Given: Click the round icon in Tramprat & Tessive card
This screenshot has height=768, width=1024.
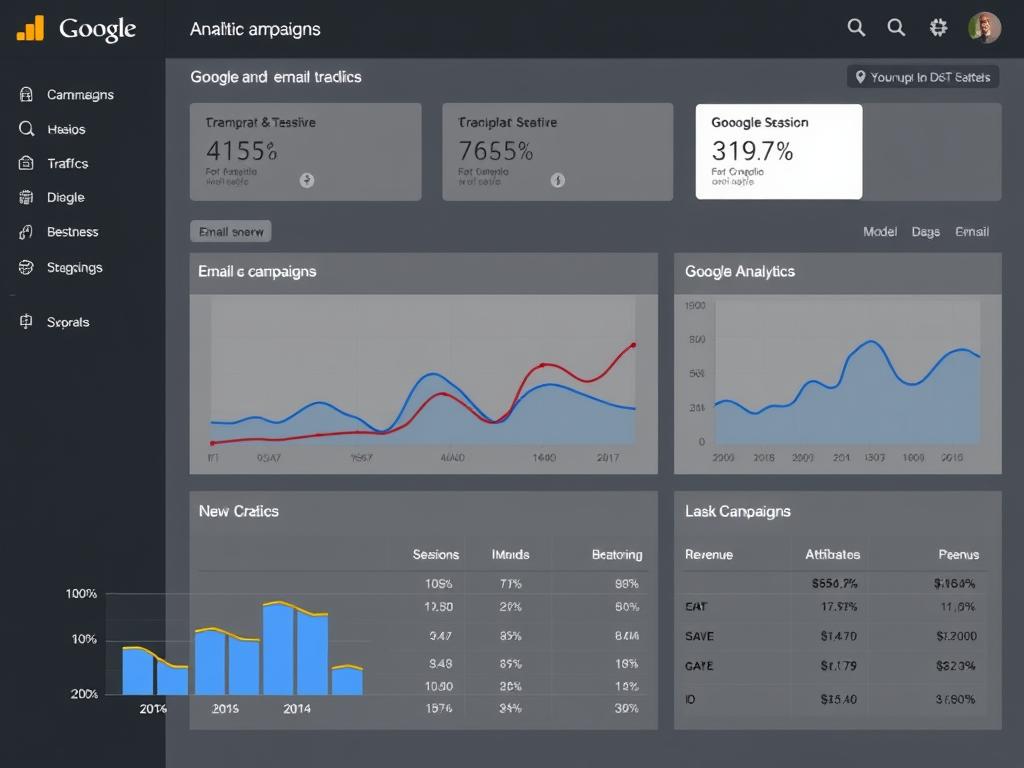Looking at the screenshot, I should click(307, 180).
